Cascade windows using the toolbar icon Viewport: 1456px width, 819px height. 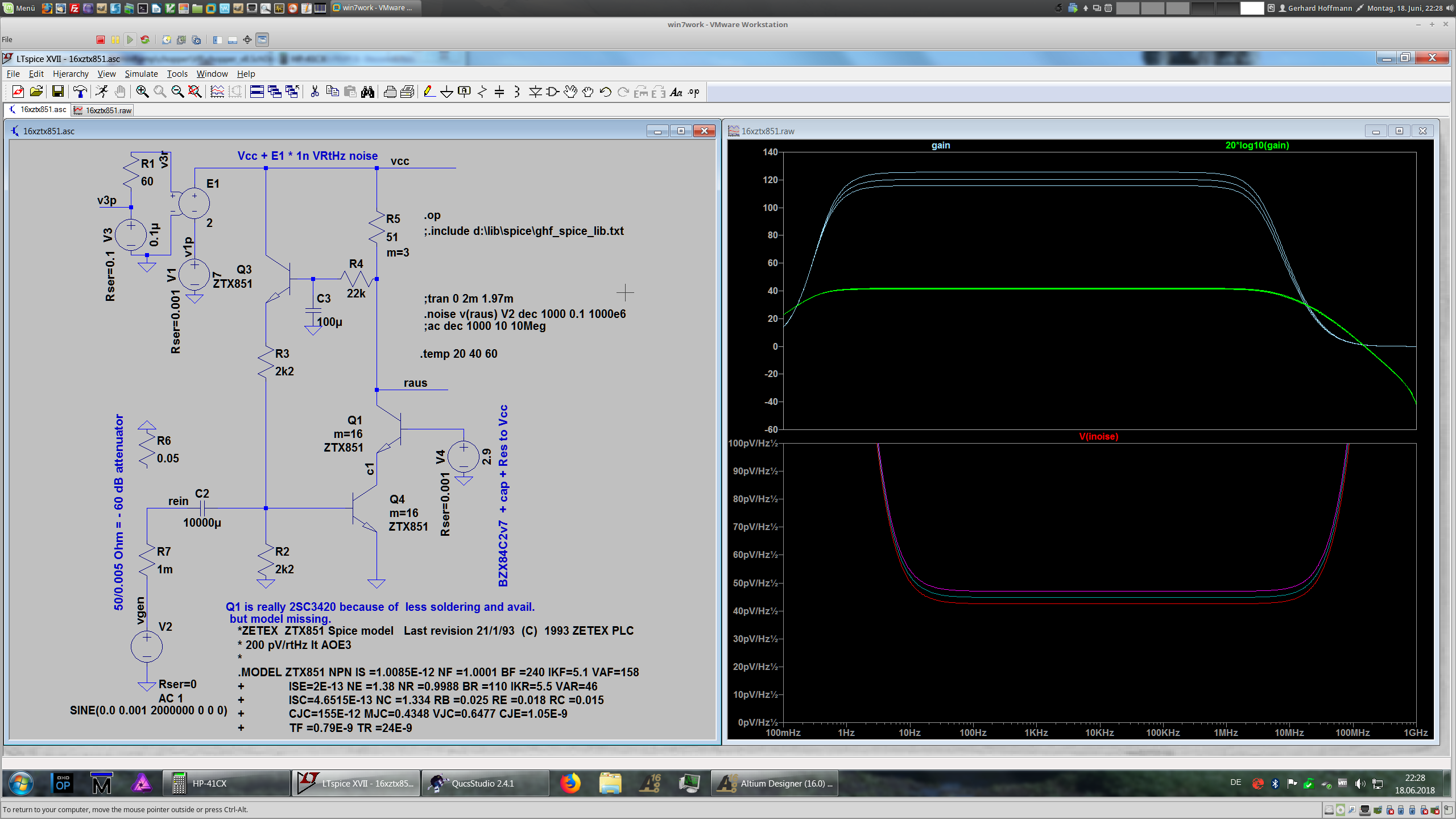point(275,92)
